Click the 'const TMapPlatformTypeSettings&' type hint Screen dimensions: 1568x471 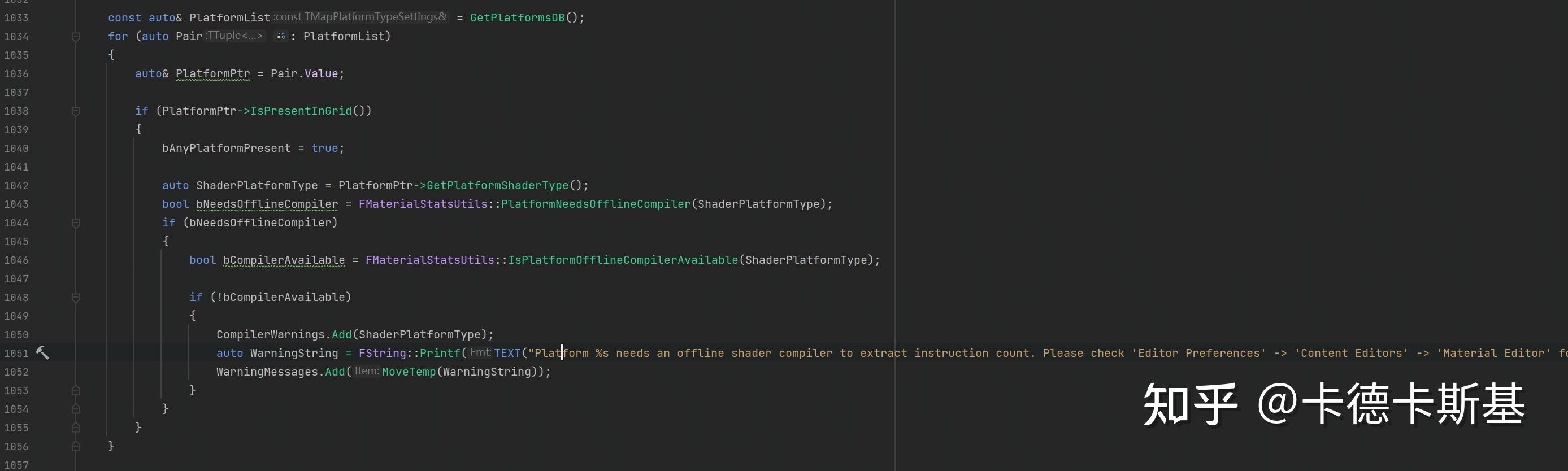pyautogui.click(x=362, y=17)
